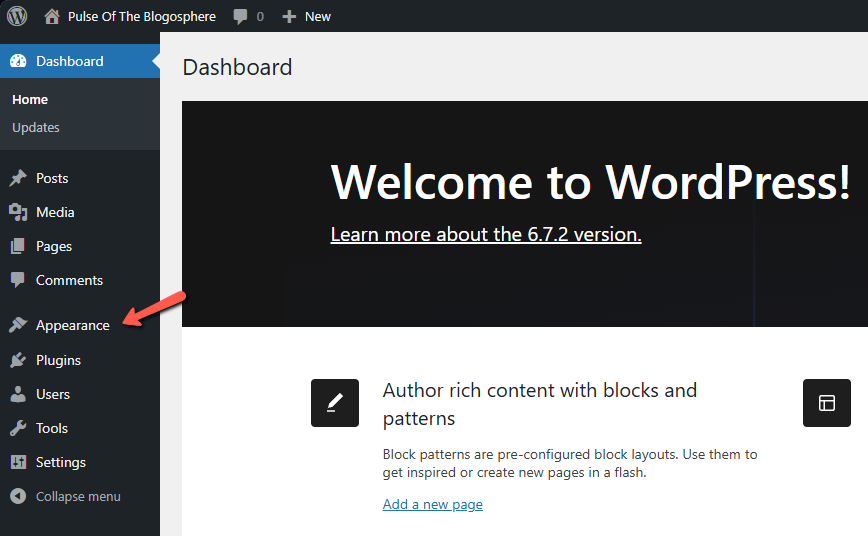Select the Updates submenu item
The image size is (868, 536).
pyautogui.click(x=36, y=127)
